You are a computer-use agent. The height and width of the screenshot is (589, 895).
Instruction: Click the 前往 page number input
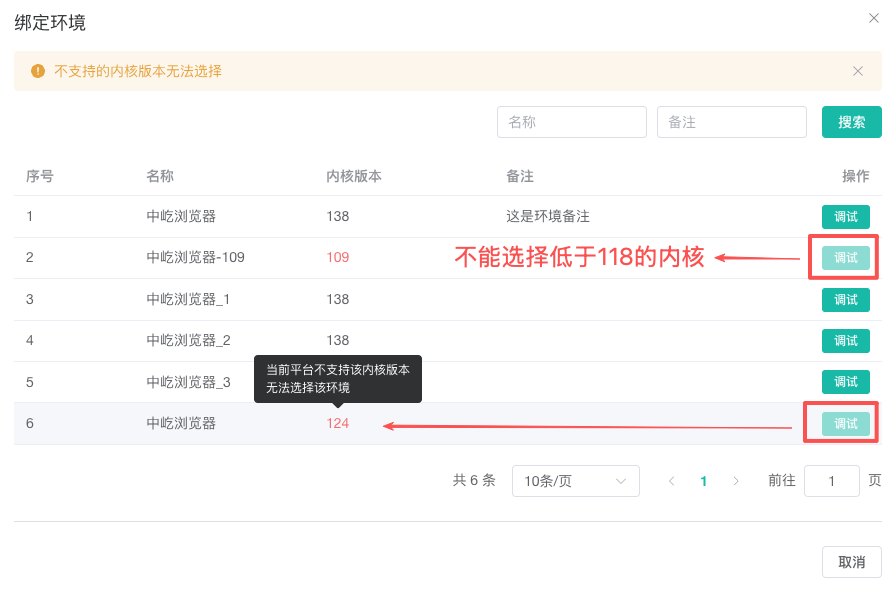point(831,481)
